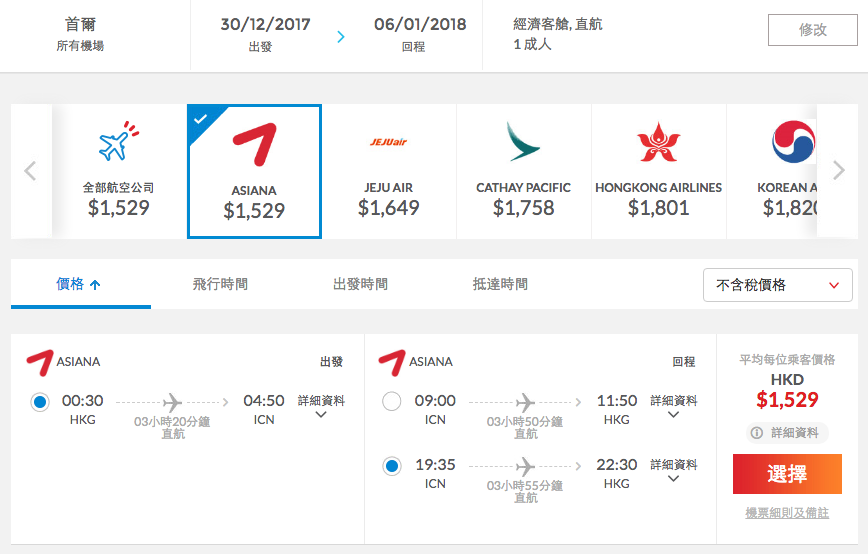
Task: Filter by Cathay Pacific logo
Action: [x=523, y=142]
